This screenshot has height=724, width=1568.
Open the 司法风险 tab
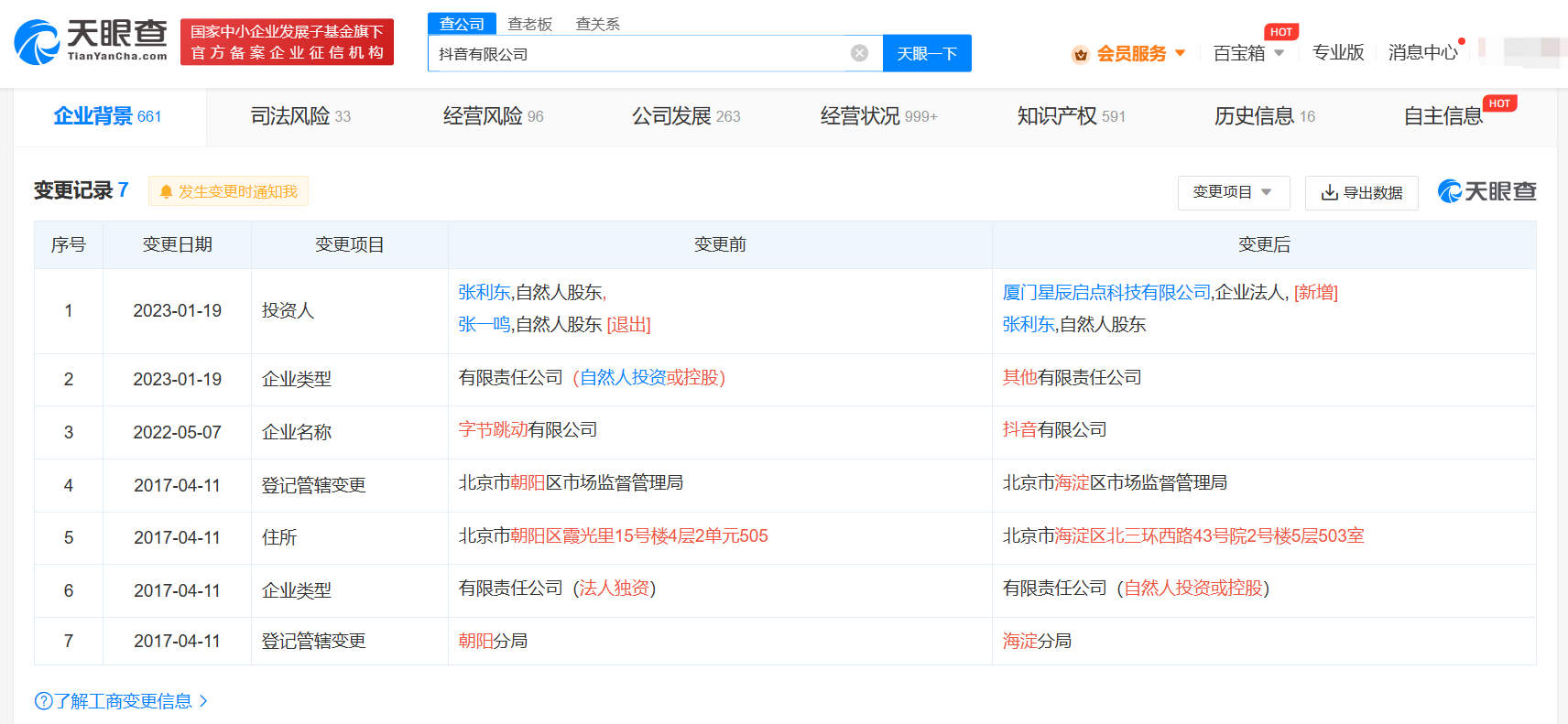click(300, 116)
